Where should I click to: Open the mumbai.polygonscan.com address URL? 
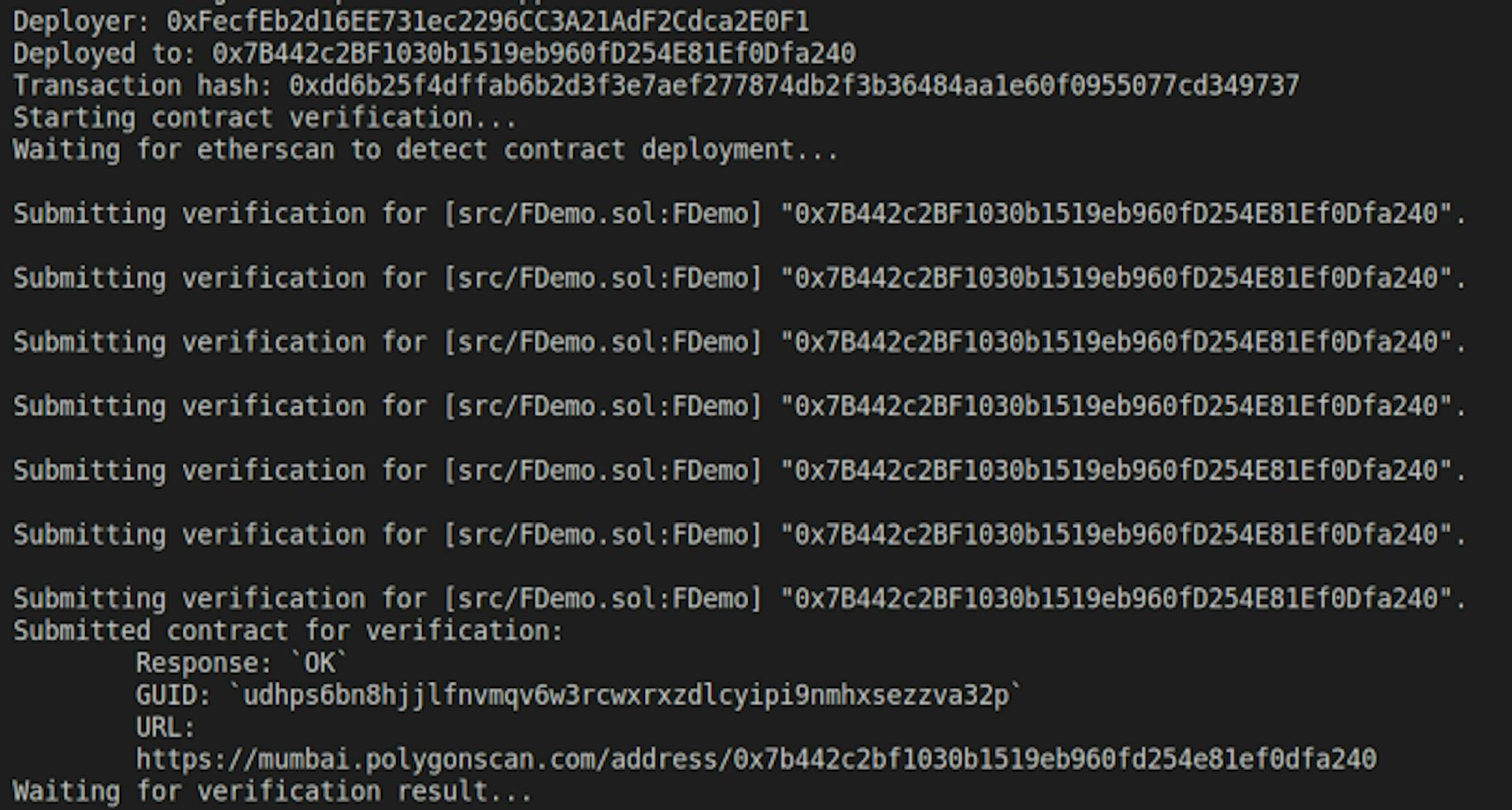tap(756, 759)
